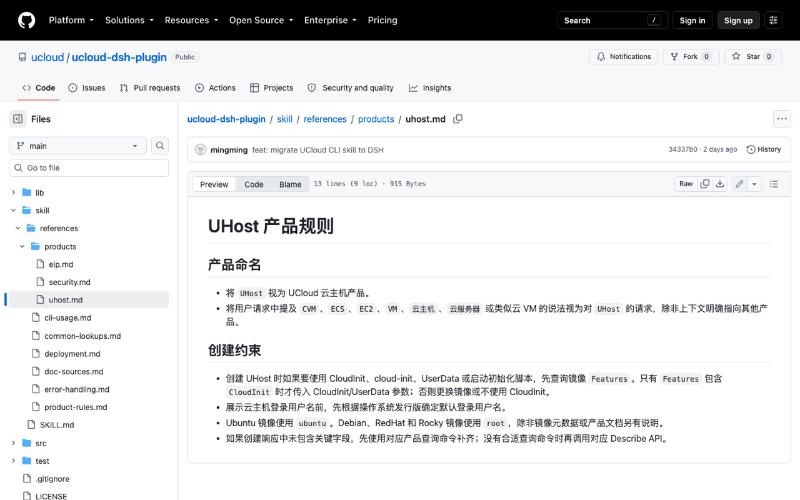Collapse the skill folder
Image resolution: width=800 pixels, height=500 pixels.
click(x=13, y=210)
